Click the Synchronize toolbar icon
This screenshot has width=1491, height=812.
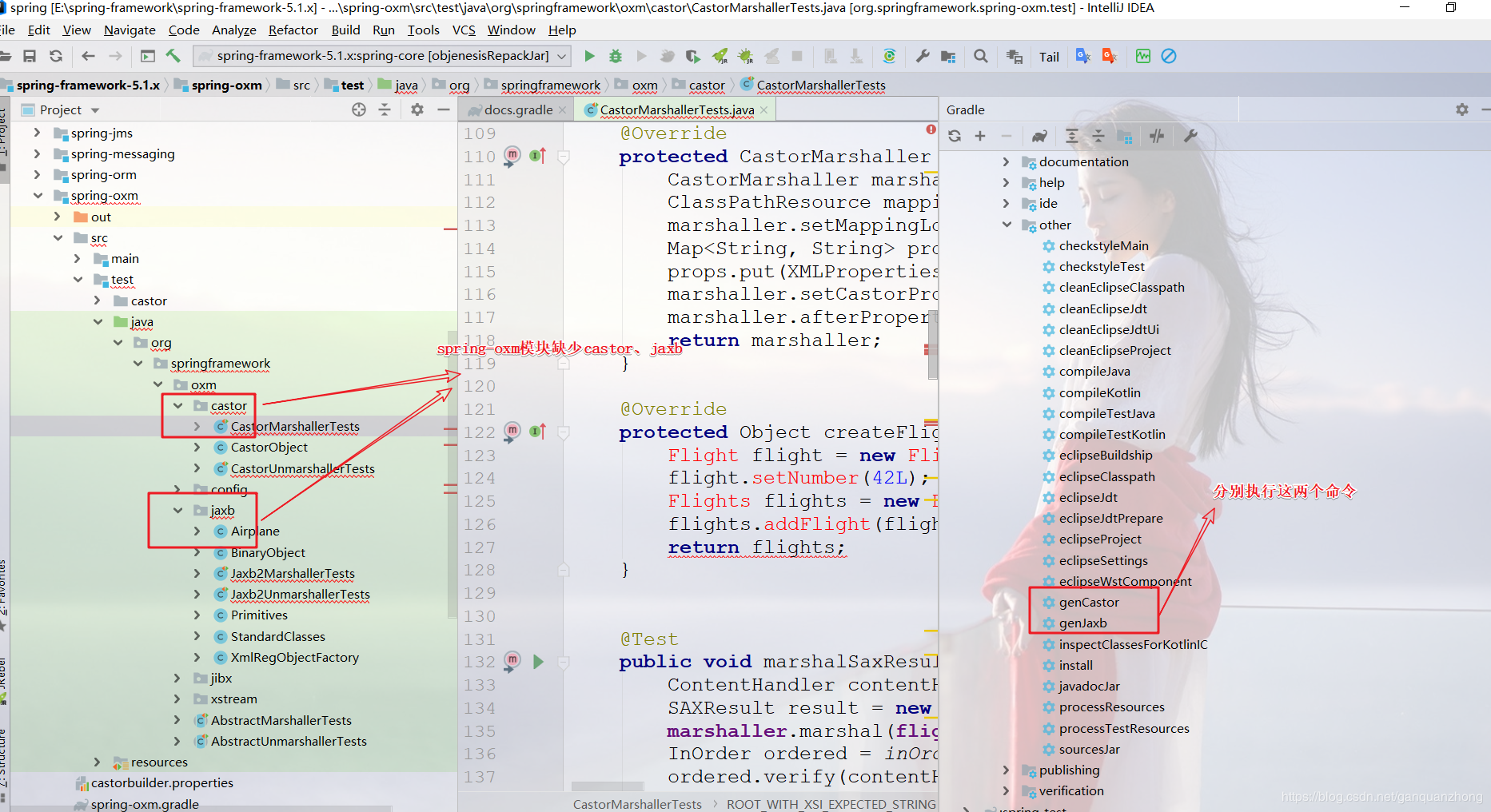[56, 56]
